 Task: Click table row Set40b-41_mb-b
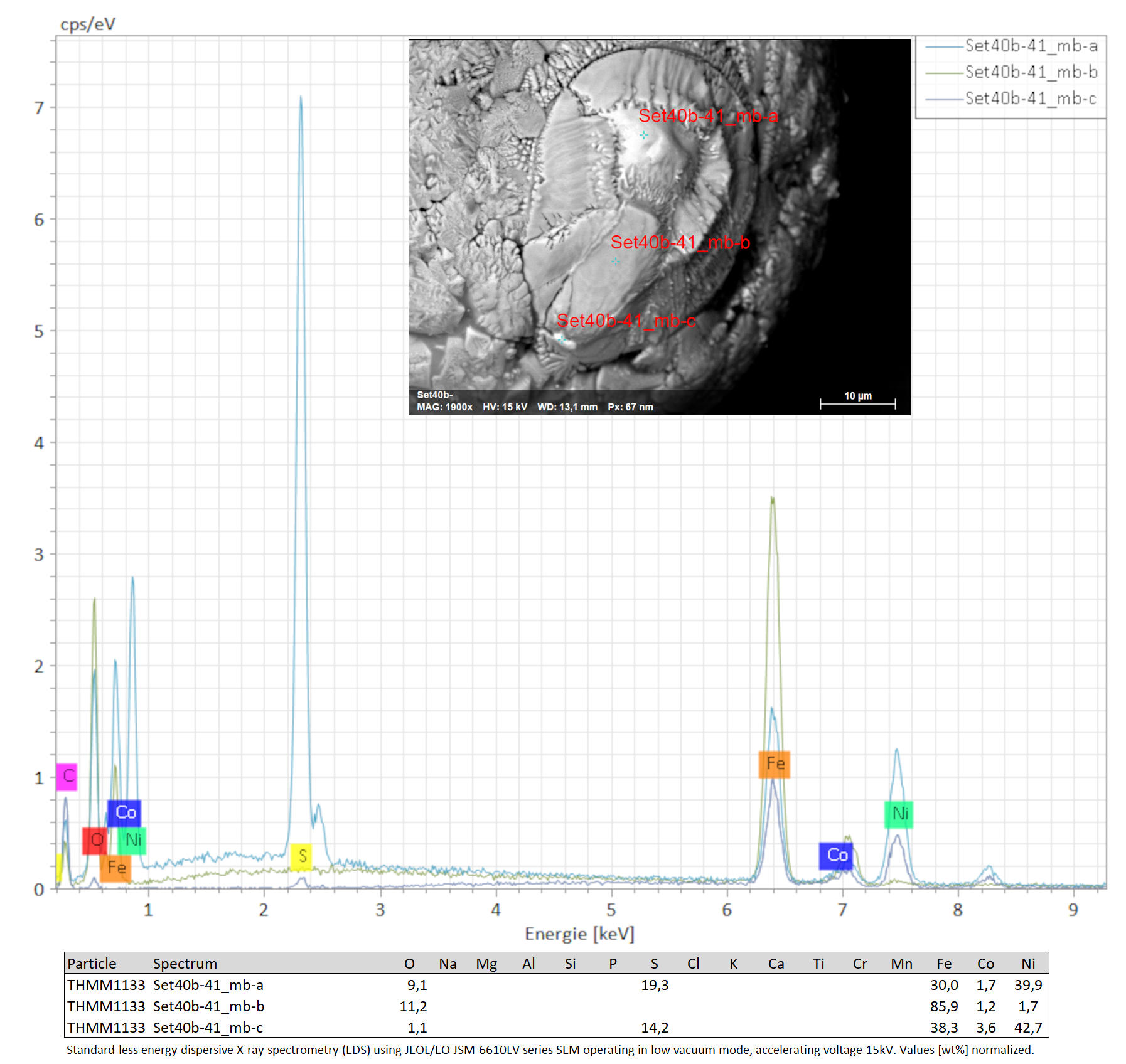pyautogui.click(x=556, y=1006)
